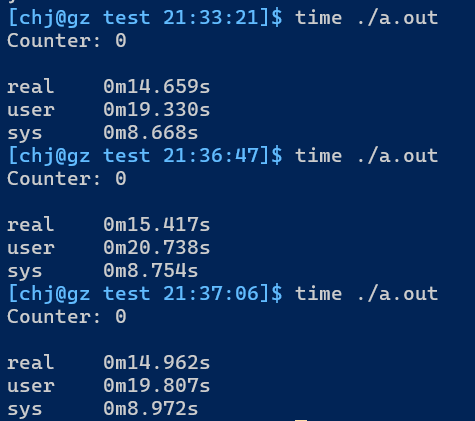
Task: Click the real time value 0m14.659s
Action: click(x=157, y=86)
